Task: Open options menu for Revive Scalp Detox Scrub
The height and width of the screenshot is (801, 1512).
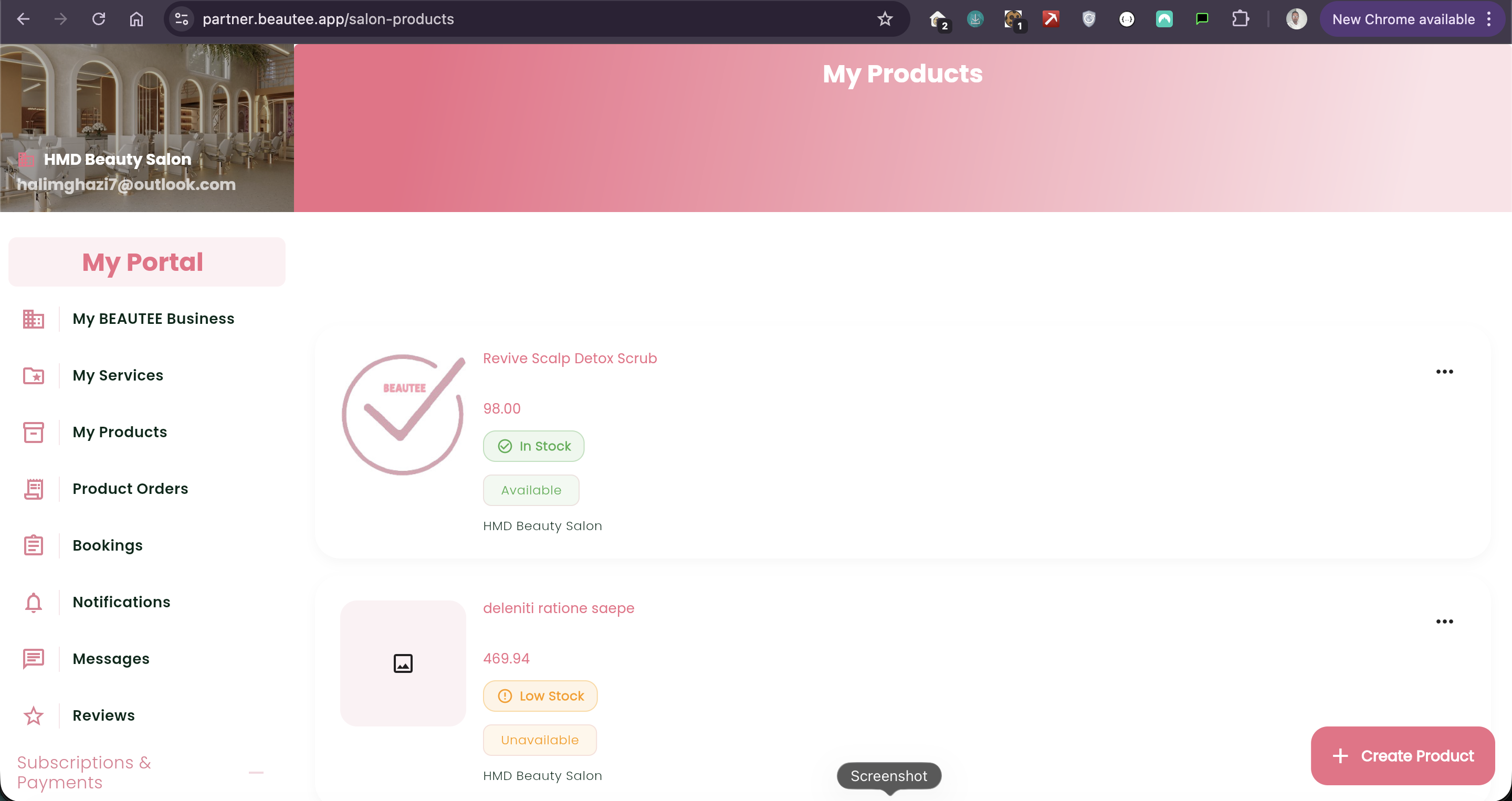Action: click(1444, 372)
